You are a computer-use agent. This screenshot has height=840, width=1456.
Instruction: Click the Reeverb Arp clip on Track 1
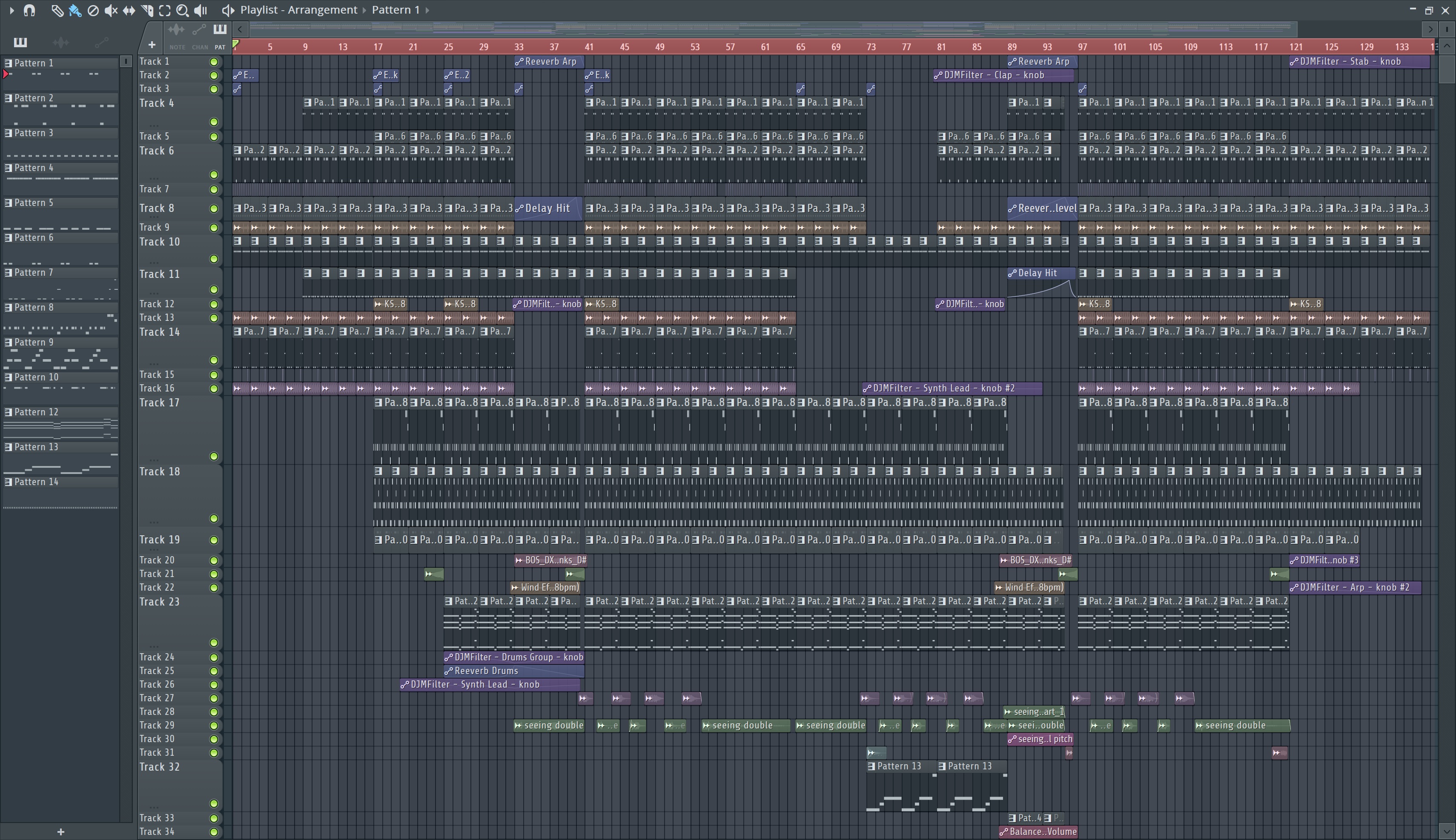pos(548,61)
